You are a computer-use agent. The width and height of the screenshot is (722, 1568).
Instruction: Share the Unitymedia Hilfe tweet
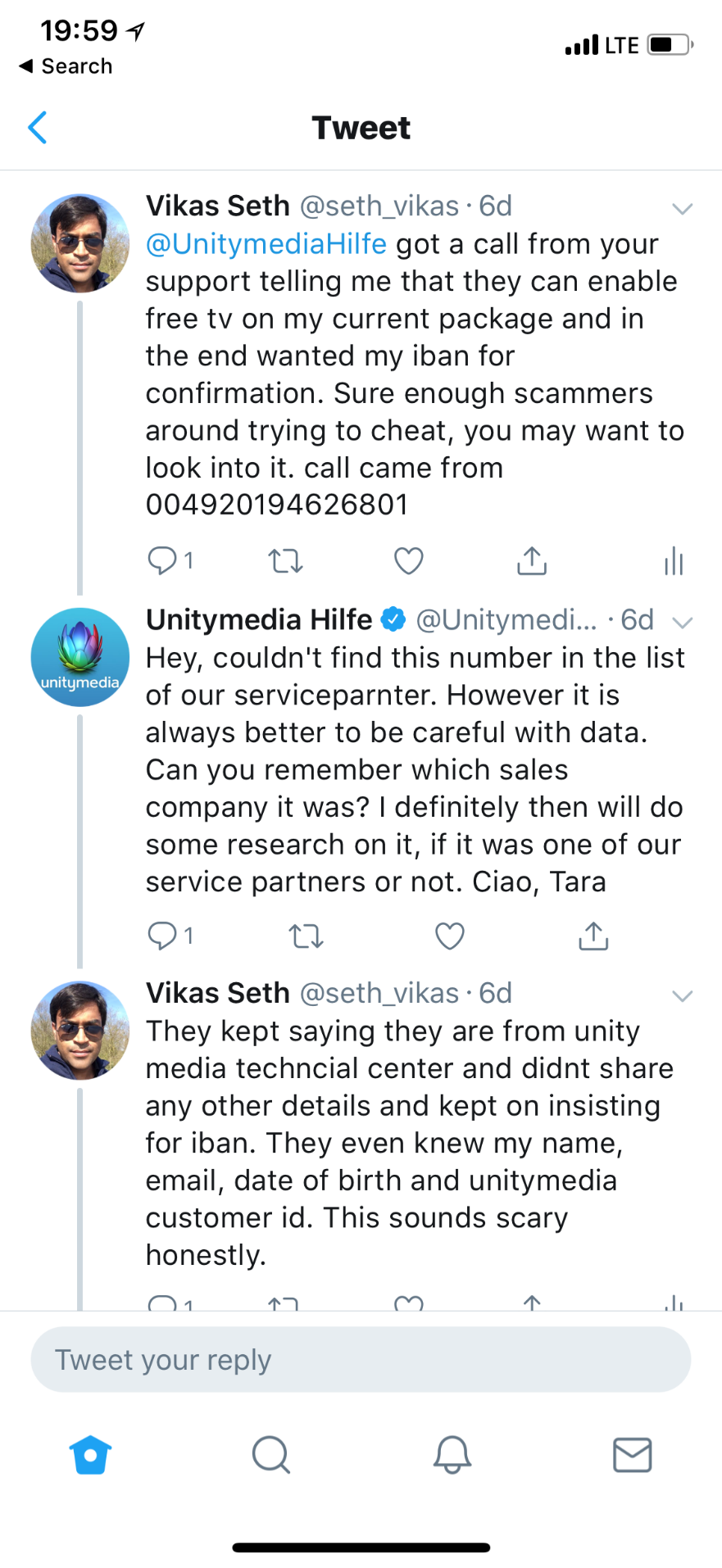tap(593, 936)
